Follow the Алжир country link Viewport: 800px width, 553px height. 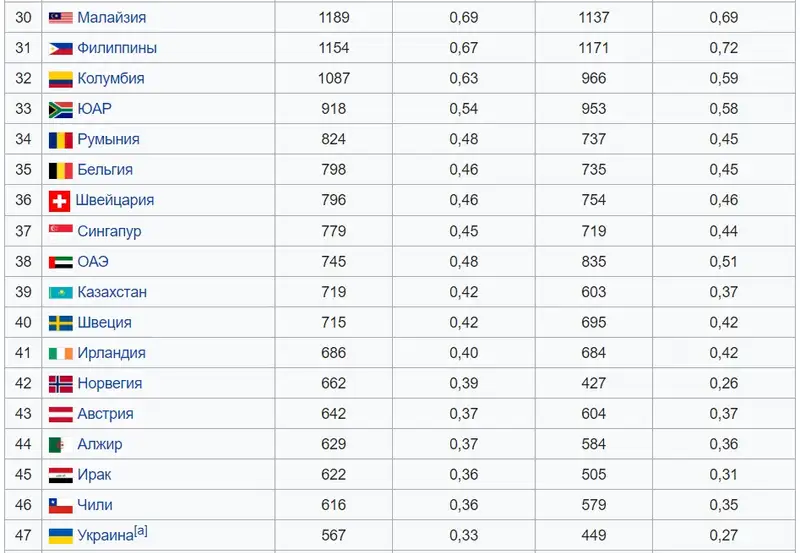pyautogui.click(x=100, y=445)
